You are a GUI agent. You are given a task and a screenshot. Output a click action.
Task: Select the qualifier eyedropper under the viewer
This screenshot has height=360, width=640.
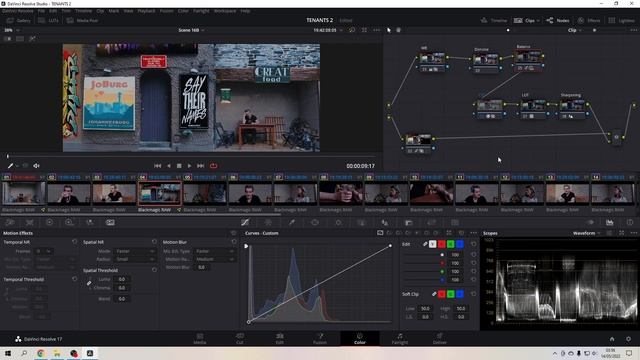(11, 166)
